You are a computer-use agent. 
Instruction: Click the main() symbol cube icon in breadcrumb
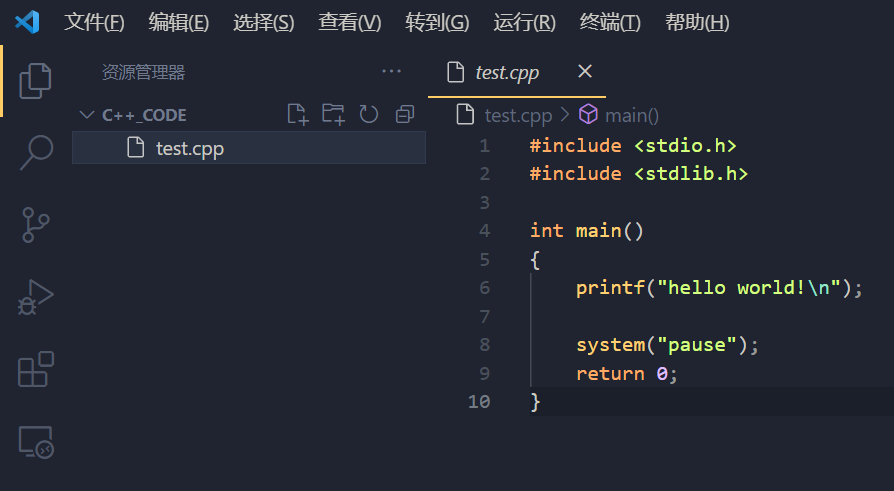[x=588, y=115]
